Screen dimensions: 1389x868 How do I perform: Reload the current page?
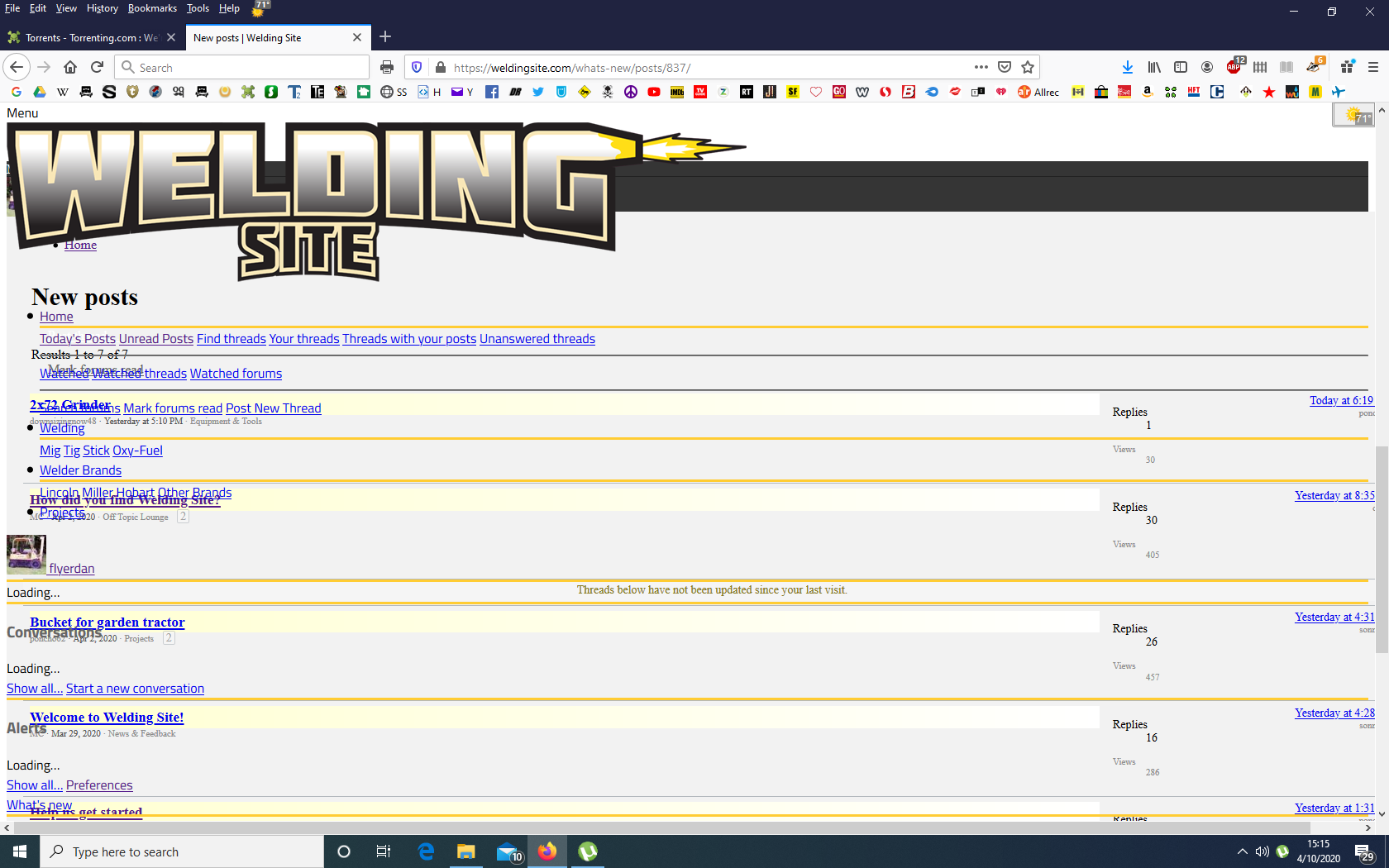click(x=97, y=67)
